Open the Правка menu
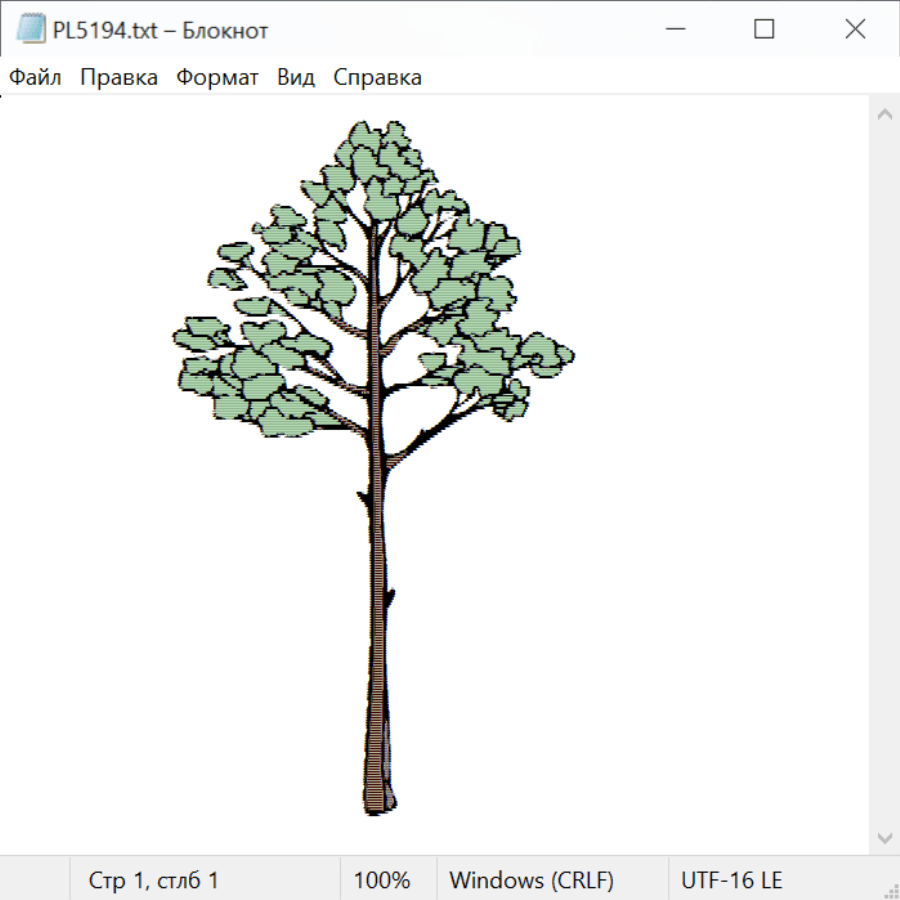Image resolution: width=900 pixels, height=900 pixels. pyautogui.click(x=119, y=78)
